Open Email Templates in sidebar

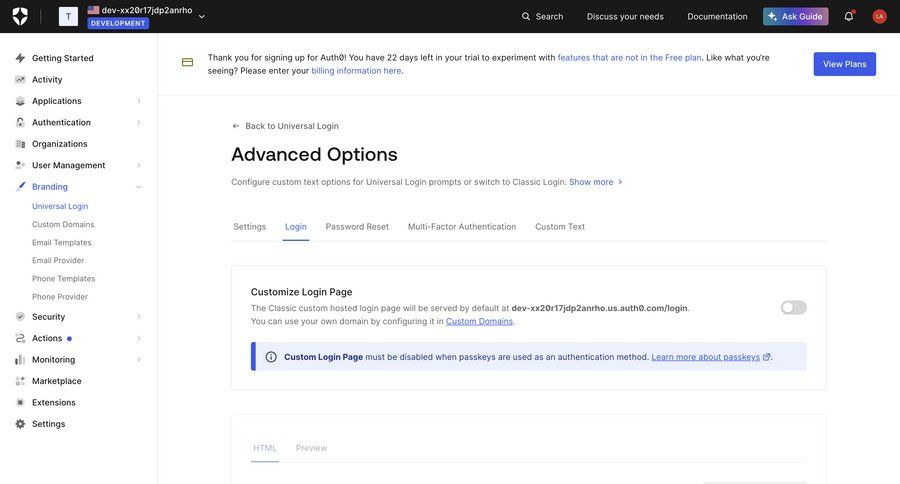point(61,242)
